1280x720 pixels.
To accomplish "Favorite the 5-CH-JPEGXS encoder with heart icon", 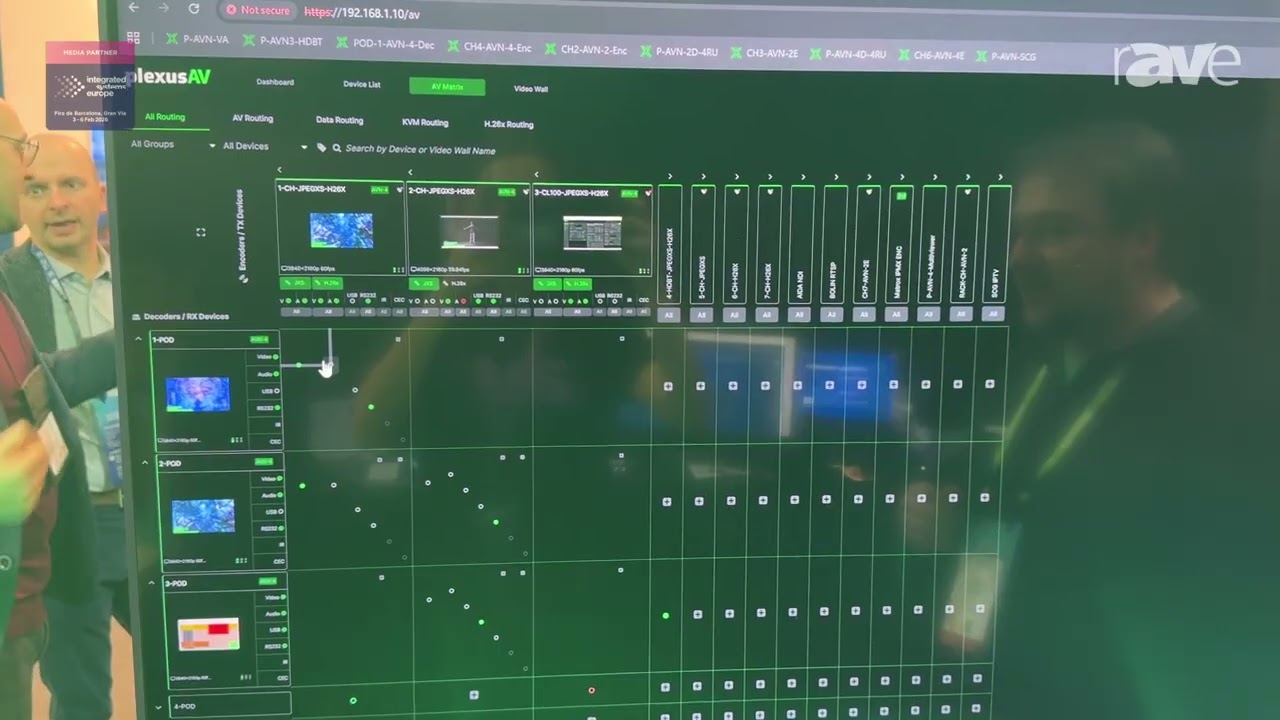I will pos(703,191).
